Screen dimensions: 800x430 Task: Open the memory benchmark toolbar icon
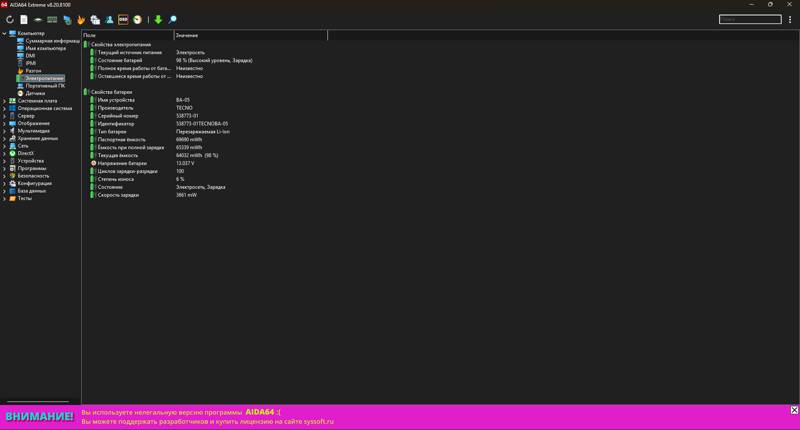pos(52,19)
